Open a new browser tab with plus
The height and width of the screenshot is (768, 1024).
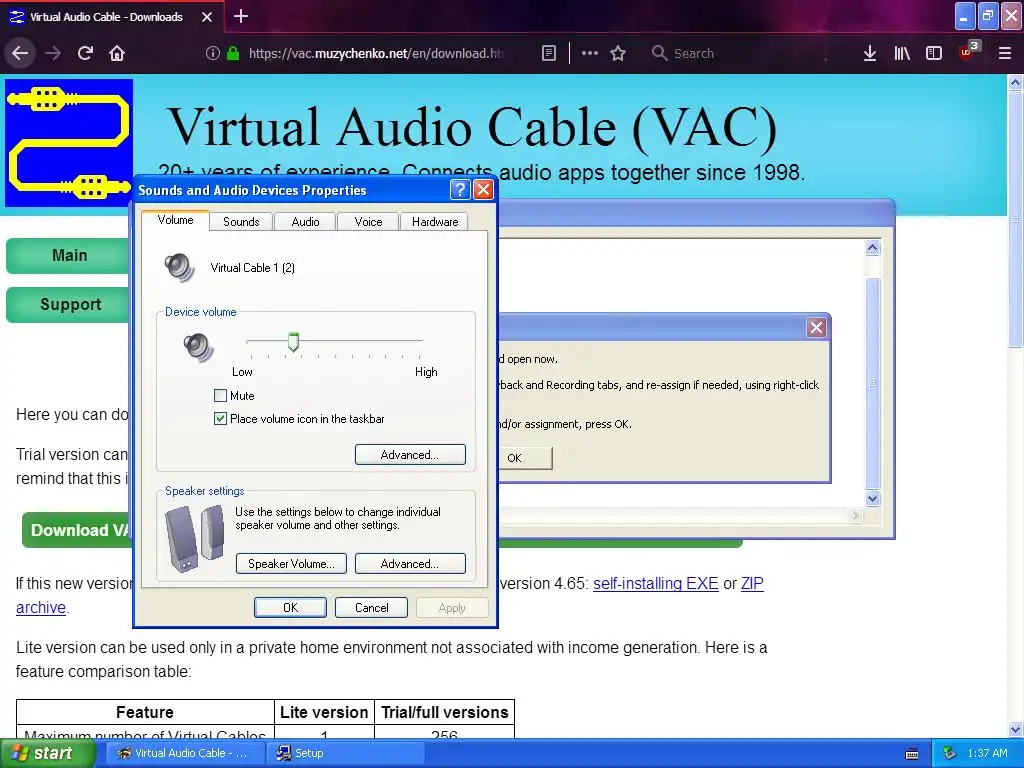(240, 16)
